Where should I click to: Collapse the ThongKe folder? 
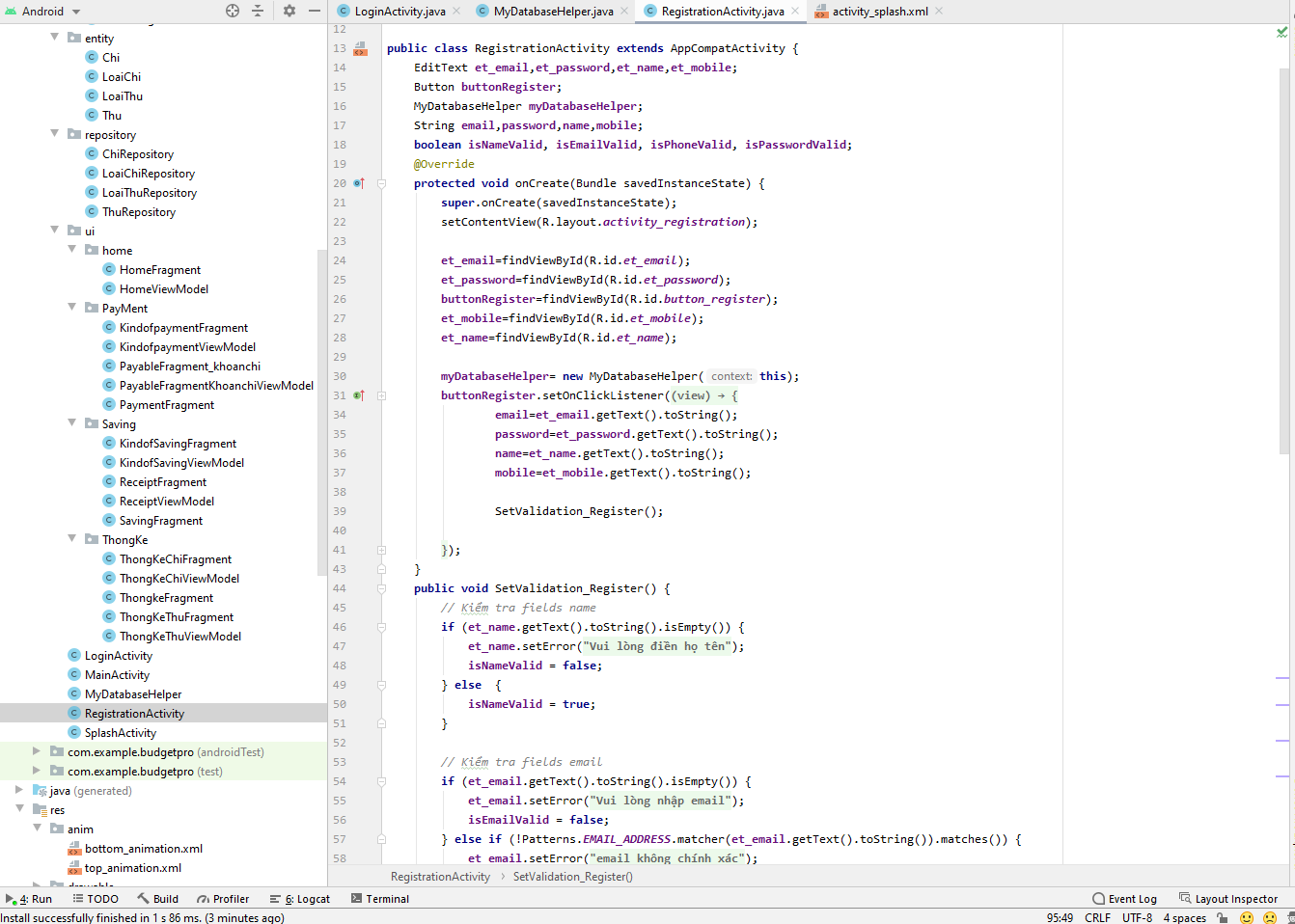(x=71, y=538)
